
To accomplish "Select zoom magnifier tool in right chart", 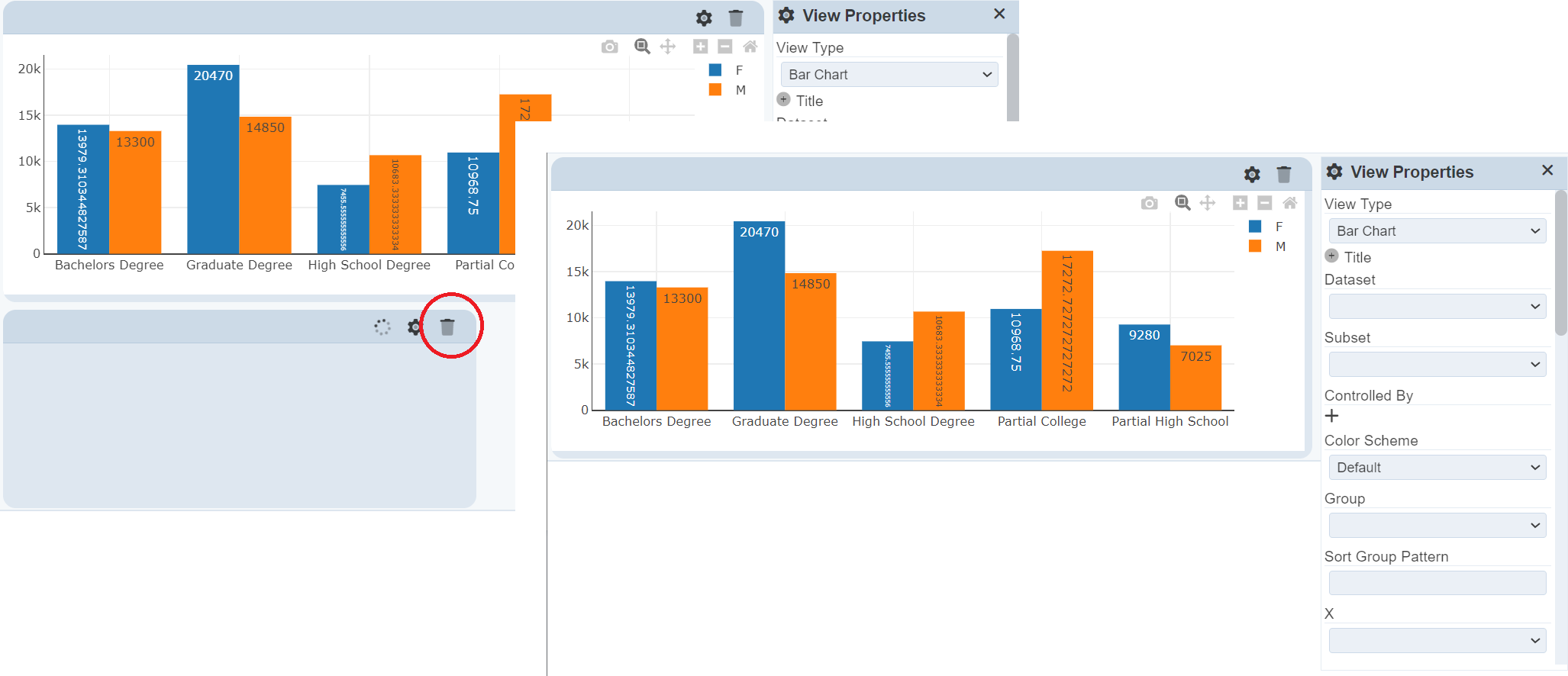I will (1182, 203).
